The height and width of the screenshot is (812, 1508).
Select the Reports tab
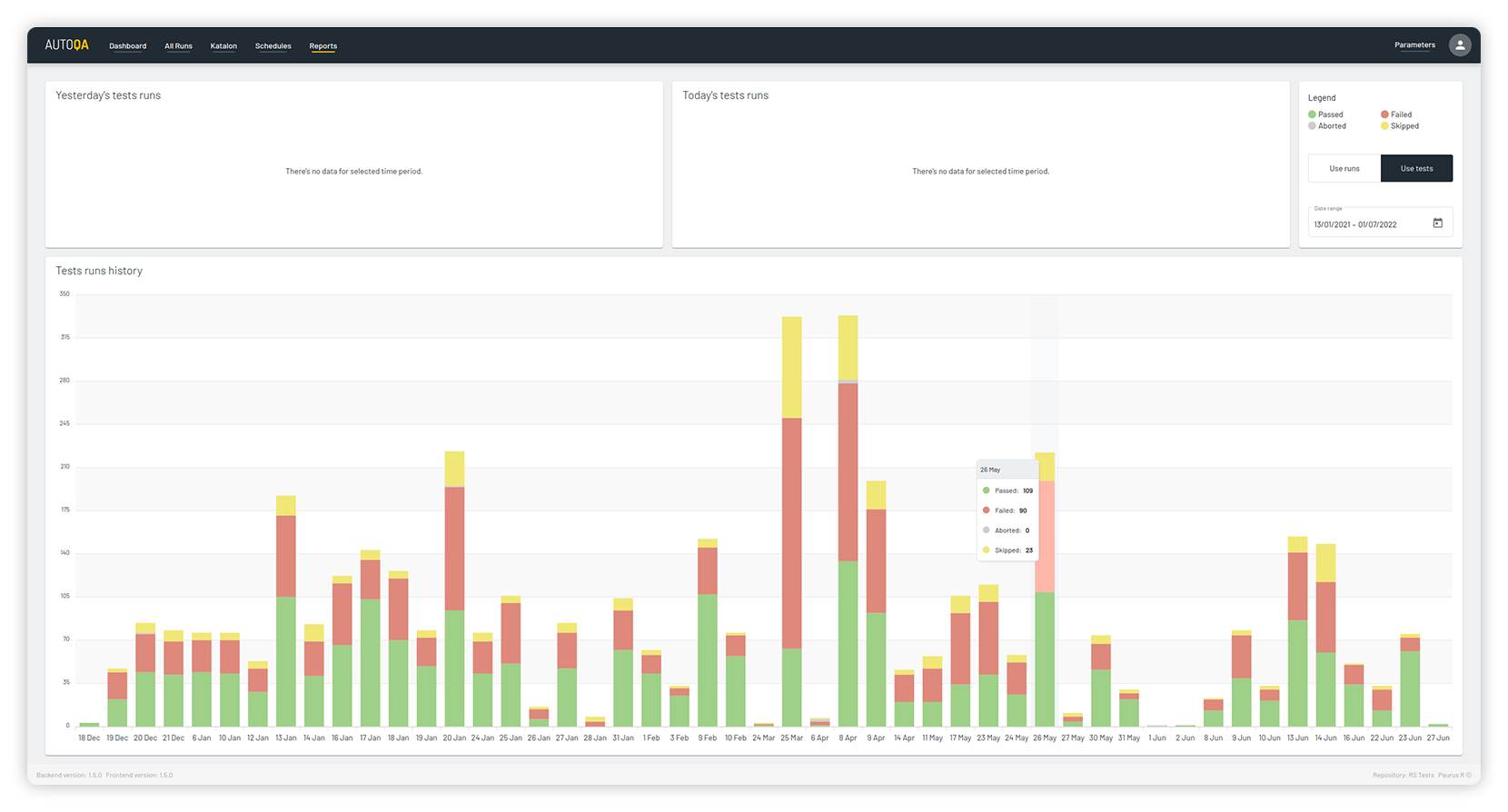(x=322, y=46)
